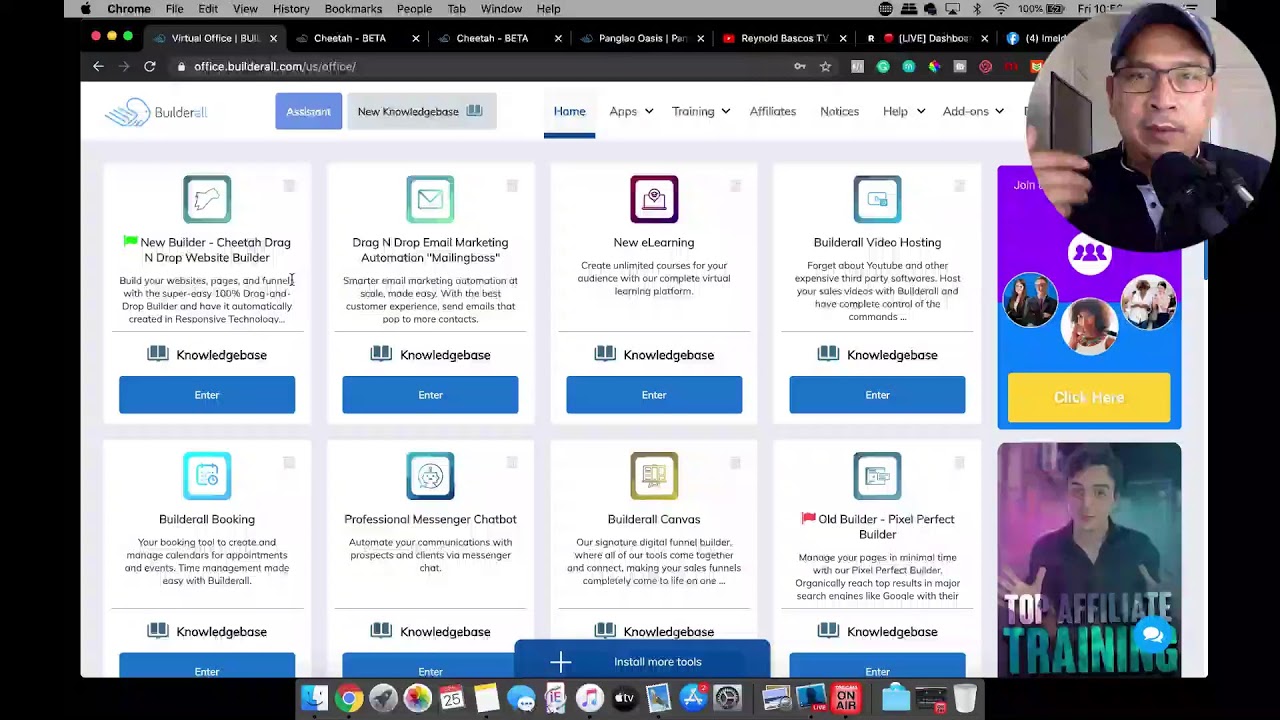This screenshot has height=720, width=1280.
Task: Open the Mailingboss email envelope icon
Action: pos(430,199)
